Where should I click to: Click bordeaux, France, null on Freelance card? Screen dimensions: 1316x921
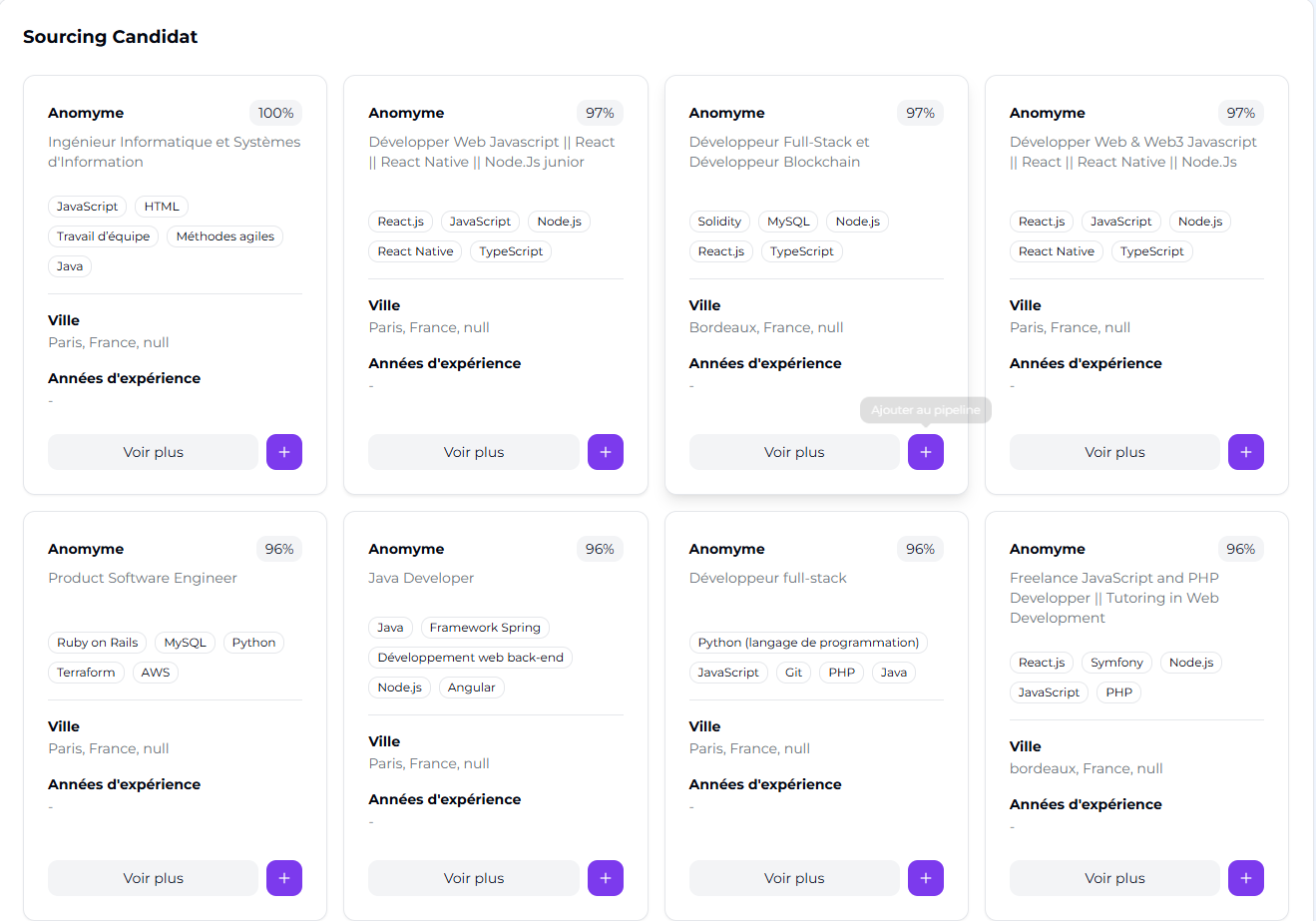click(1087, 768)
